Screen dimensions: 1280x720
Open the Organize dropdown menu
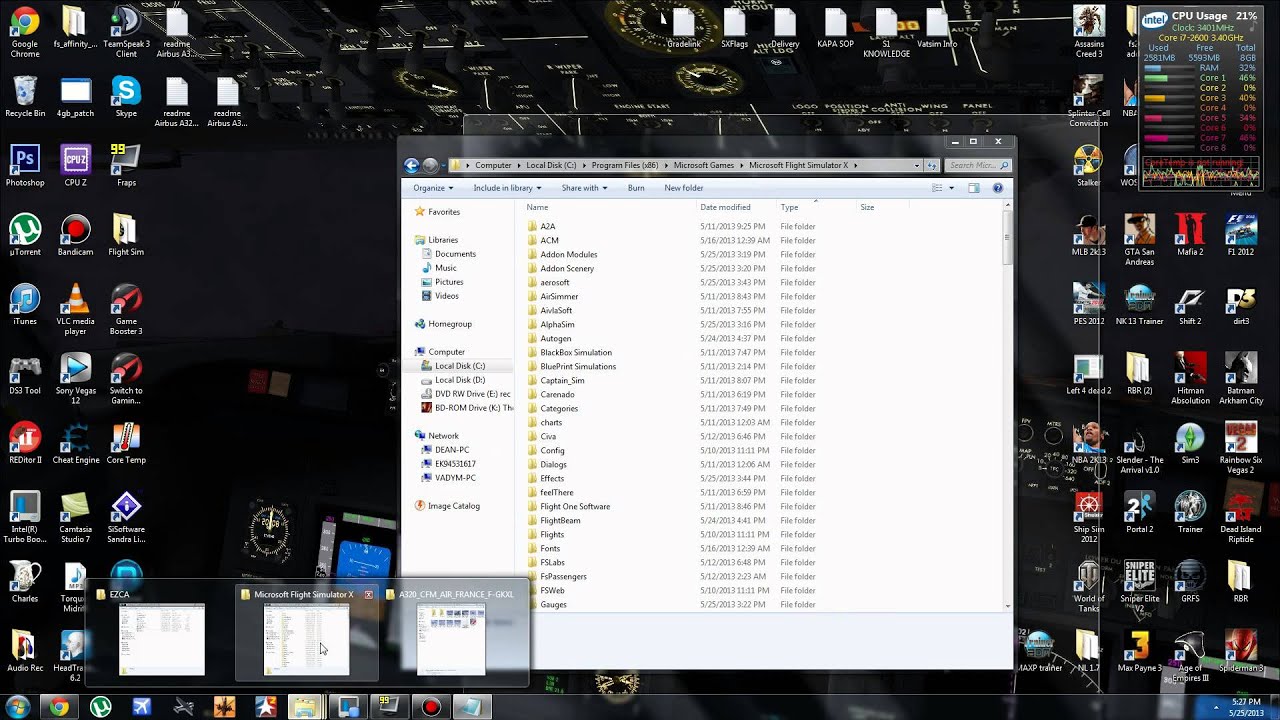tap(433, 188)
